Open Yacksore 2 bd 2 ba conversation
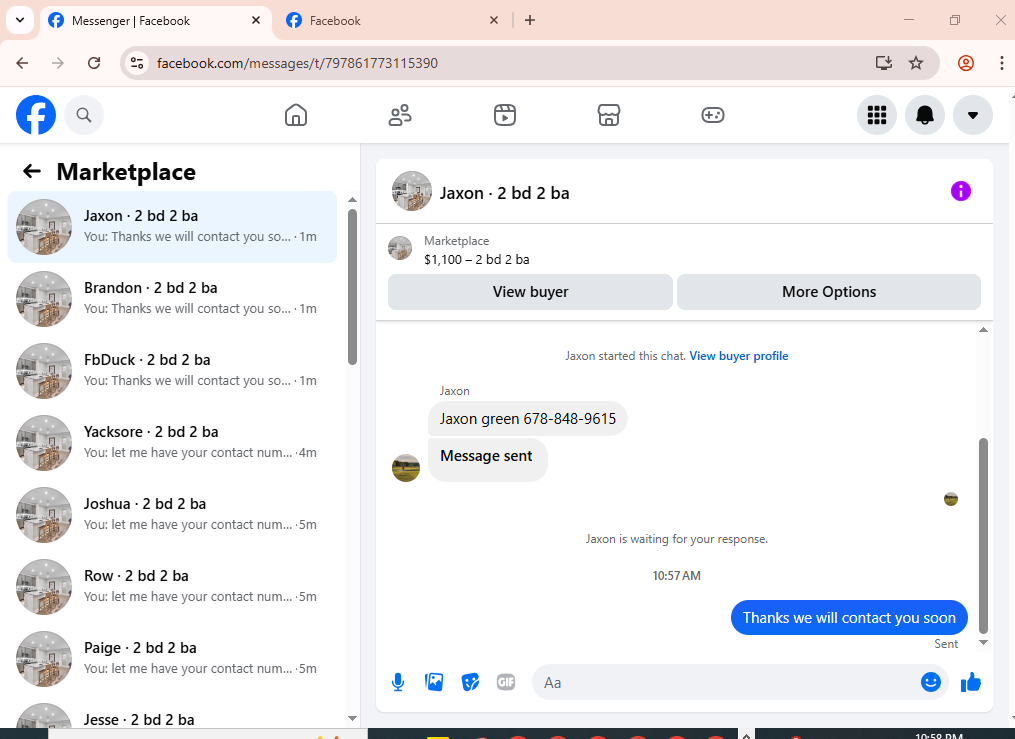Viewport: 1015px width, 739px height. pyautogui.click(x=172, y=443)
